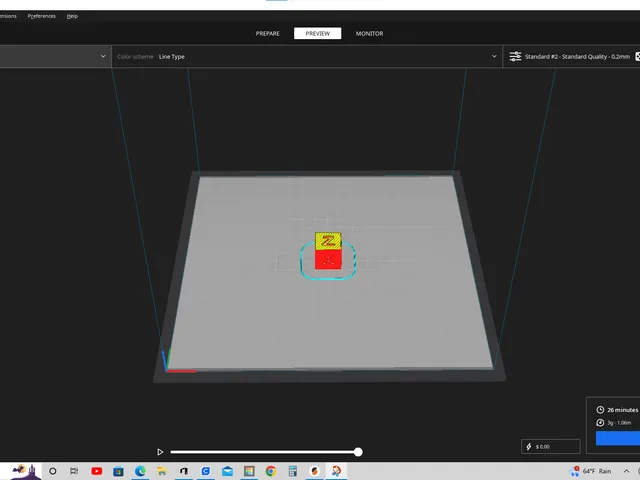Show hidden system tray icons
This screenshot has width=640, height=480.
627,471
